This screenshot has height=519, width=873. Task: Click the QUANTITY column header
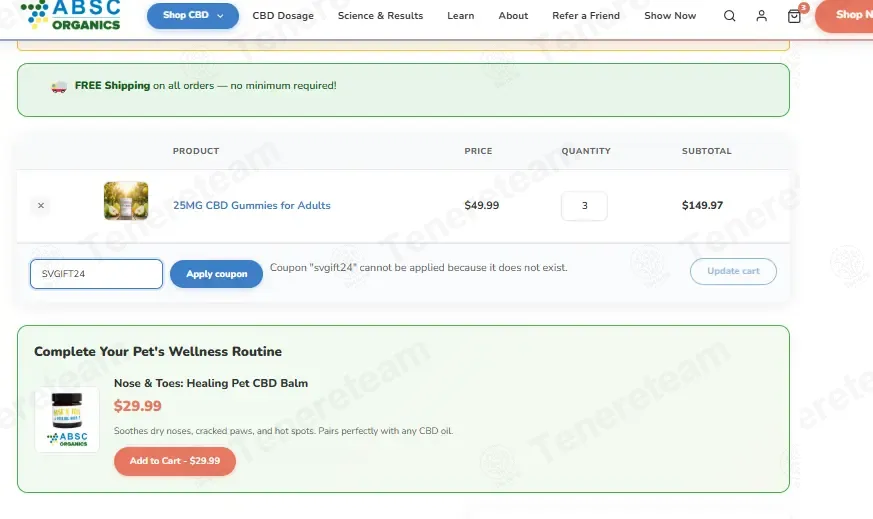tap(586, 151)
